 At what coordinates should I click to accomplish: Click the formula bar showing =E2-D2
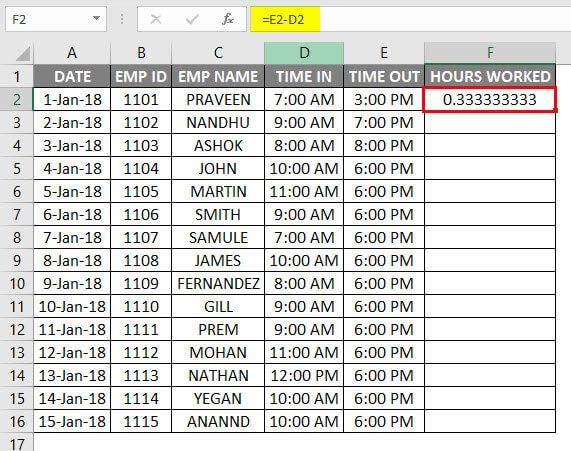411,19
